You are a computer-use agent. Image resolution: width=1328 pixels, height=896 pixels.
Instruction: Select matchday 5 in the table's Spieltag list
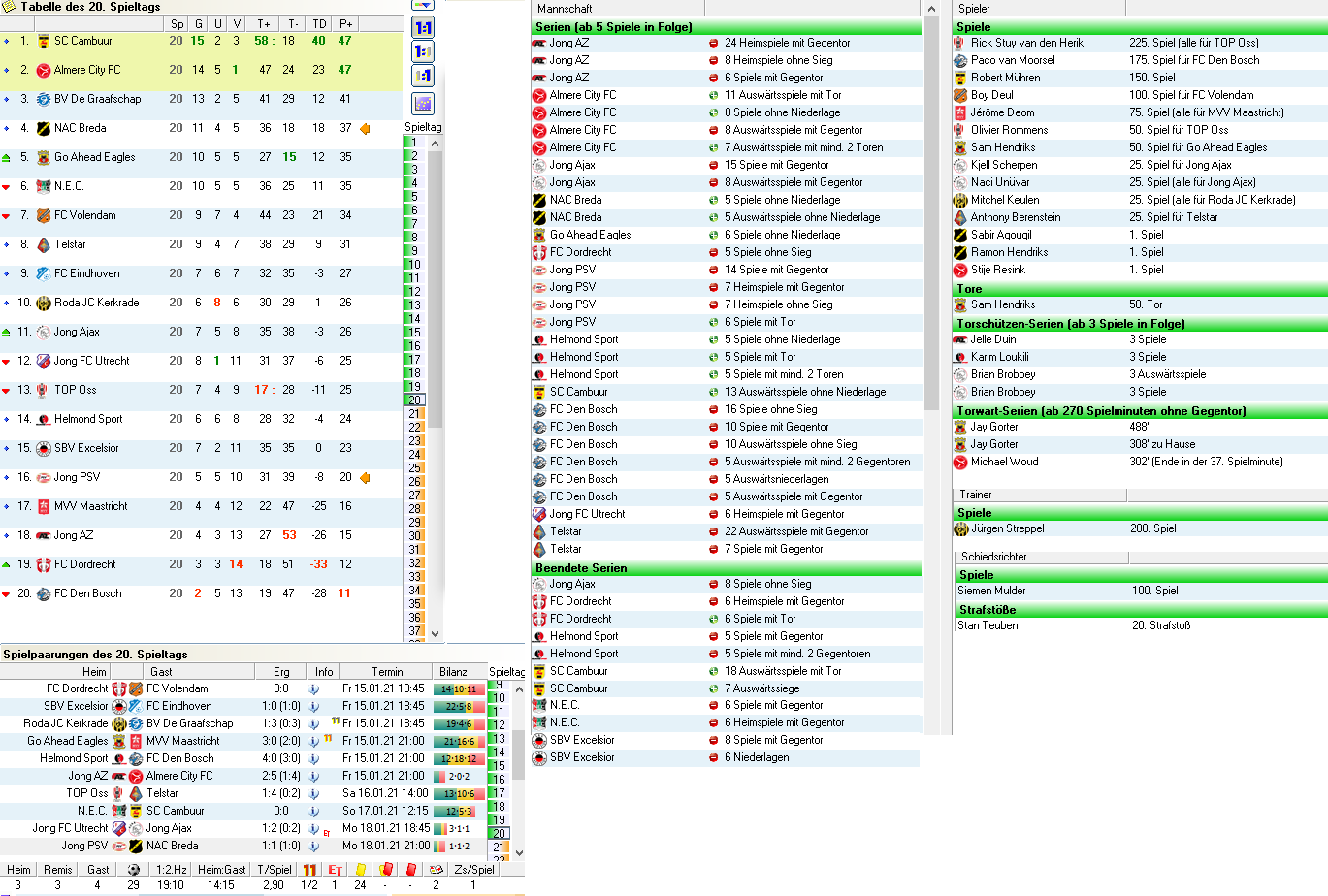pos(414,196)
